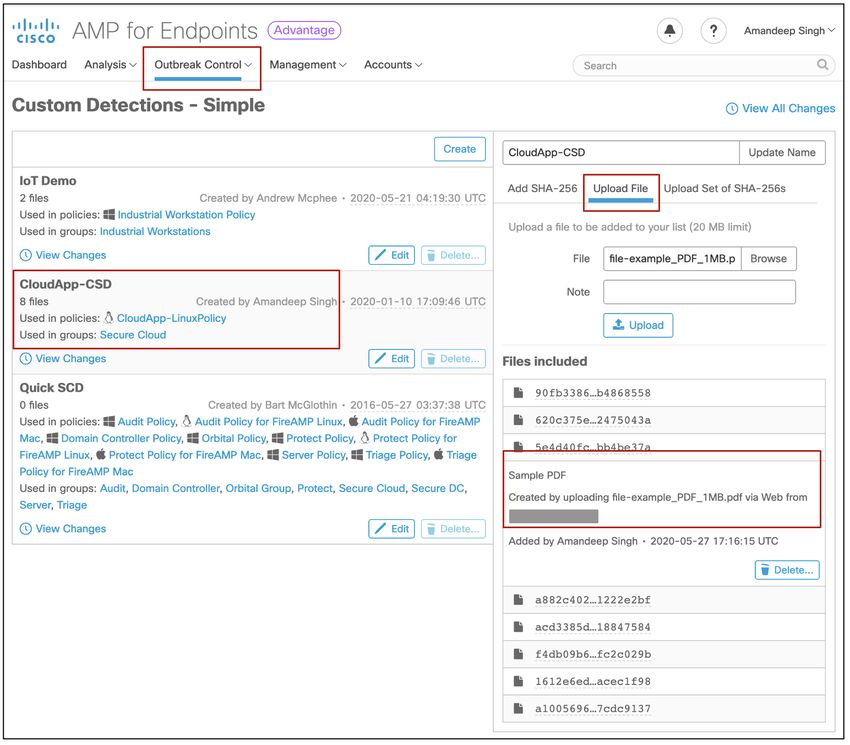Select the IoT Demo list title
Viewport: 850px width, 745px height.
pos(48,181)
